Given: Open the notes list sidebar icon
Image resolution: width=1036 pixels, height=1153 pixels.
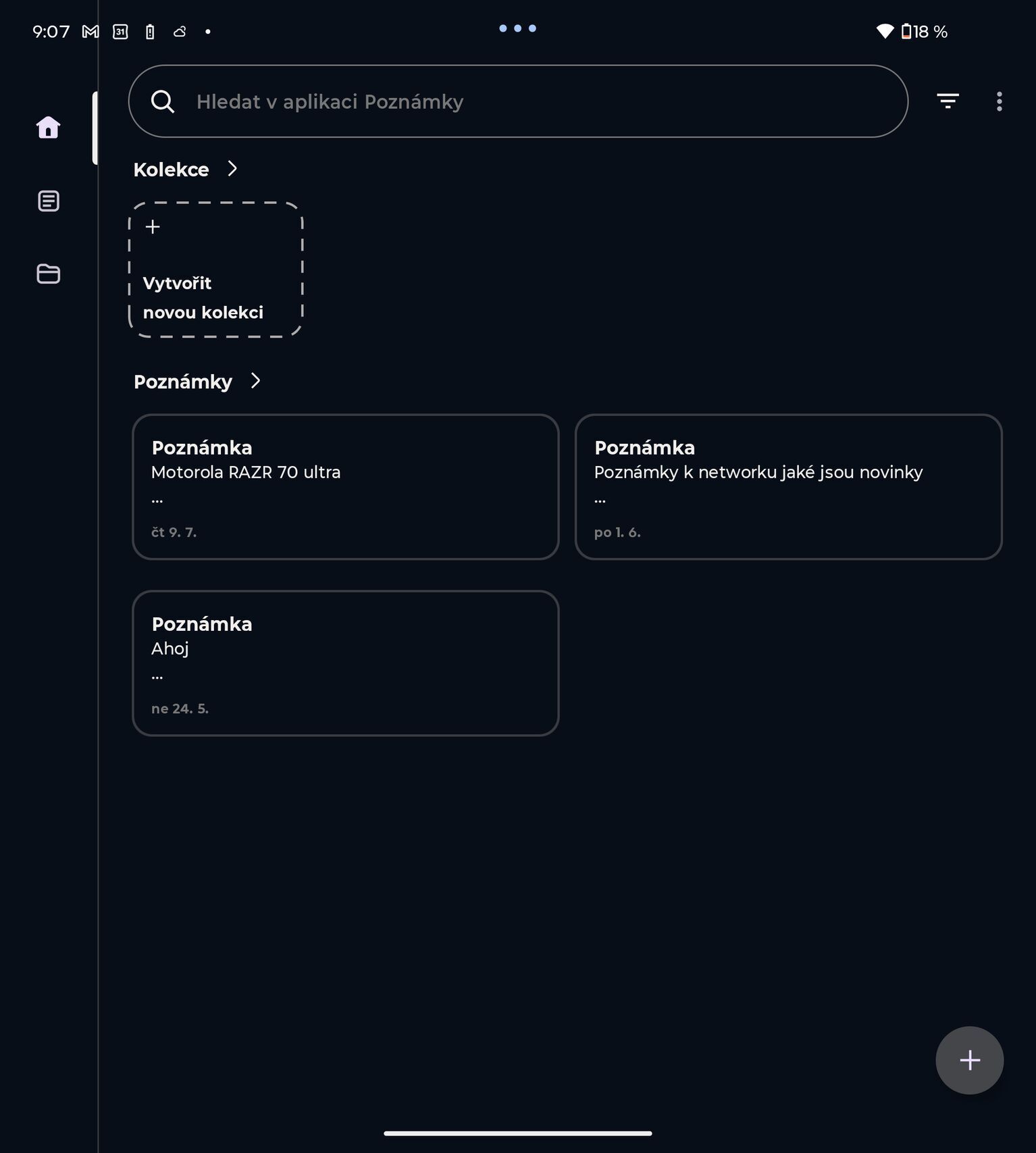Looking at the screenshot, I should coord(48,201).
